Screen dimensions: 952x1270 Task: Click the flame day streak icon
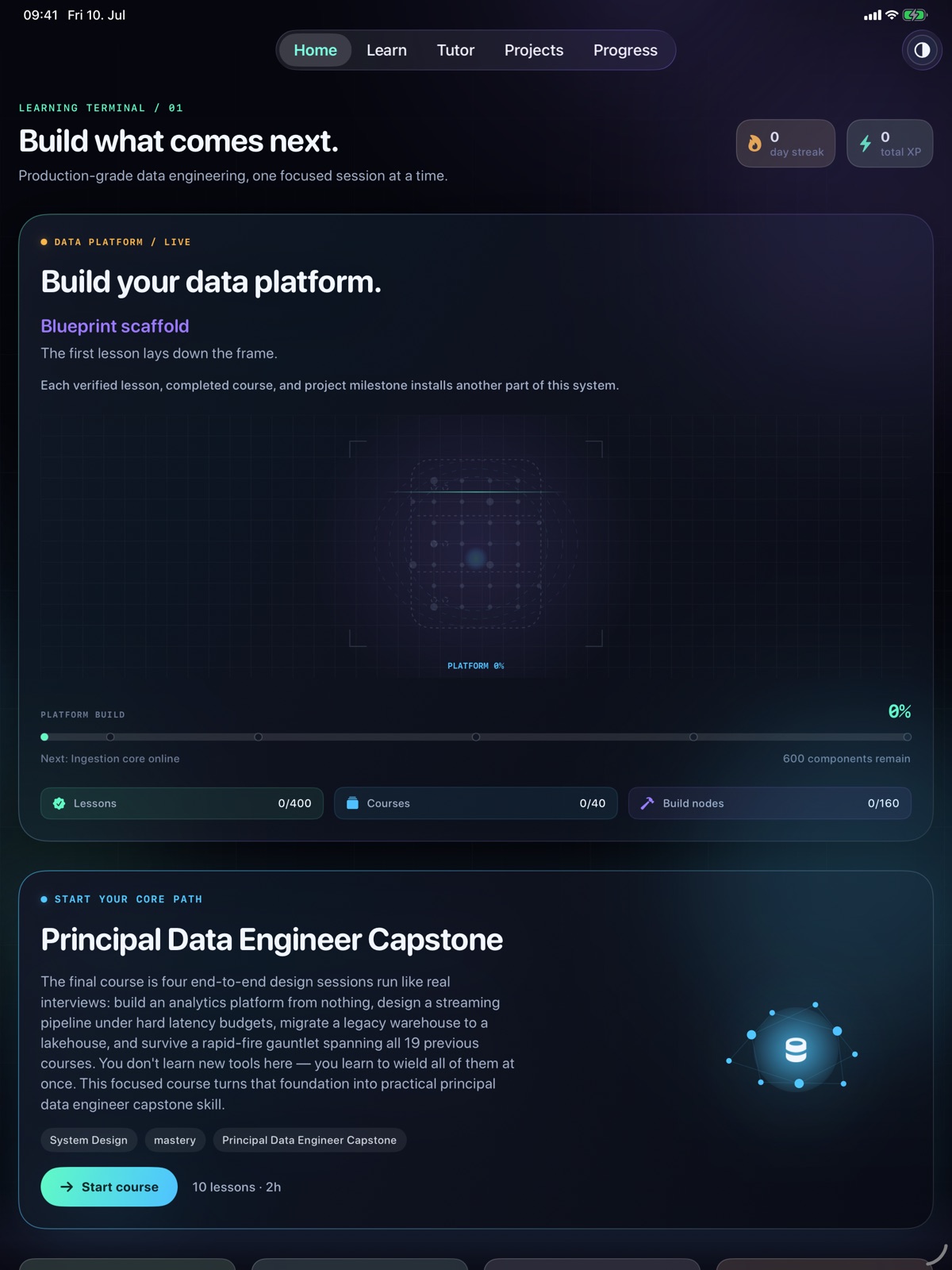coord(754,144)
